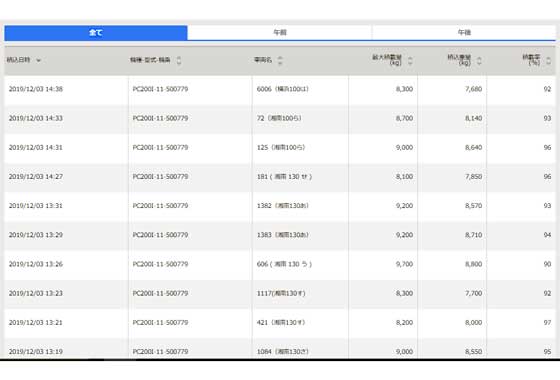Select date cell 2019/12/03 14:31
Viewport: 560px width, 380px height.
click(36, 148)
